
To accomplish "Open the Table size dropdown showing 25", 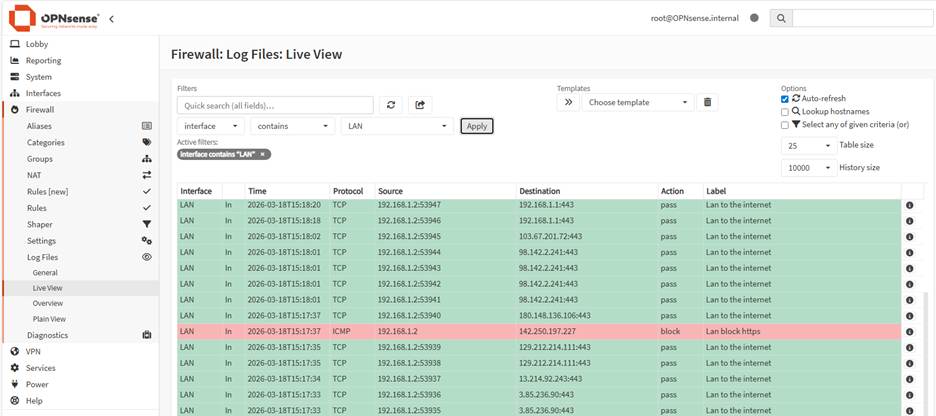I will (808, 145).
